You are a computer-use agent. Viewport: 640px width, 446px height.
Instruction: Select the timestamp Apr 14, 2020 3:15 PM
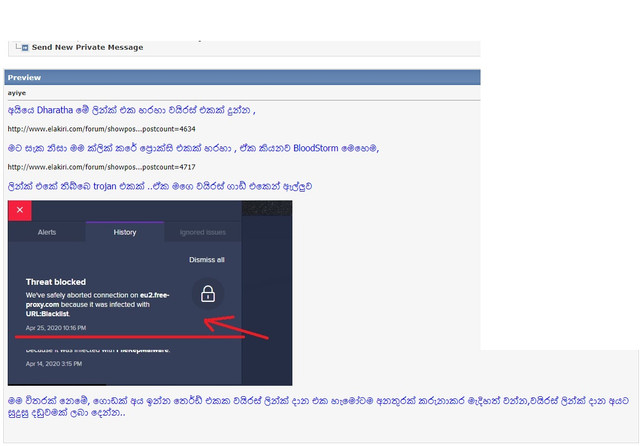coord(54,364)
